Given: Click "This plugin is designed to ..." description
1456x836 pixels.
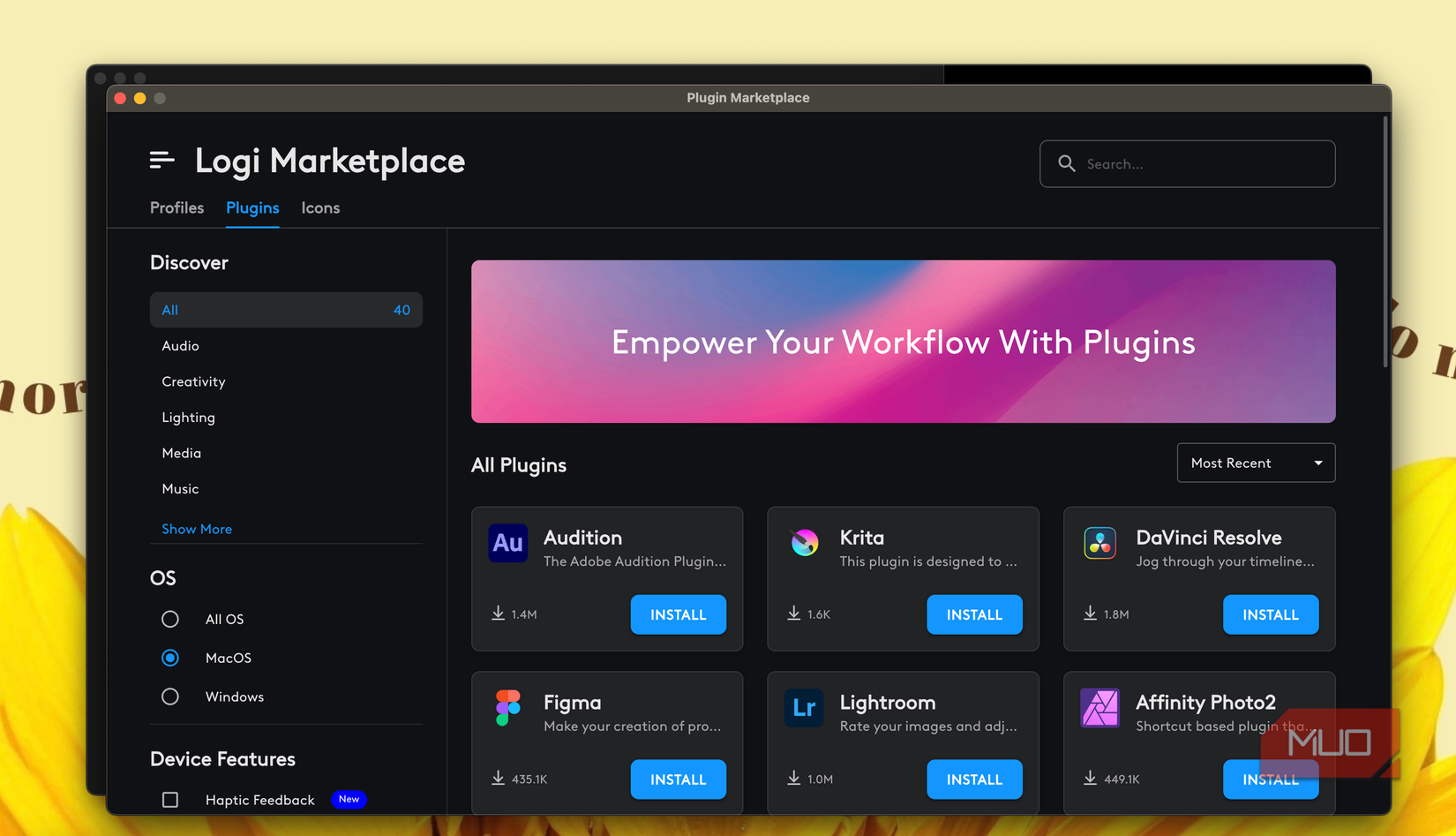Looking at the screenshot, I should coord(928,561).
